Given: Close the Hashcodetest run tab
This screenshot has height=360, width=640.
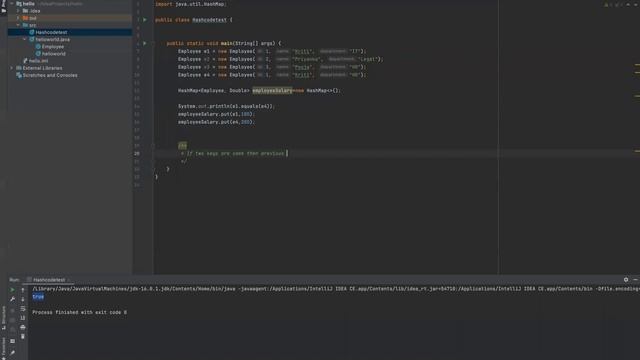Looking at the screenshot, I should tap(69, 280).
